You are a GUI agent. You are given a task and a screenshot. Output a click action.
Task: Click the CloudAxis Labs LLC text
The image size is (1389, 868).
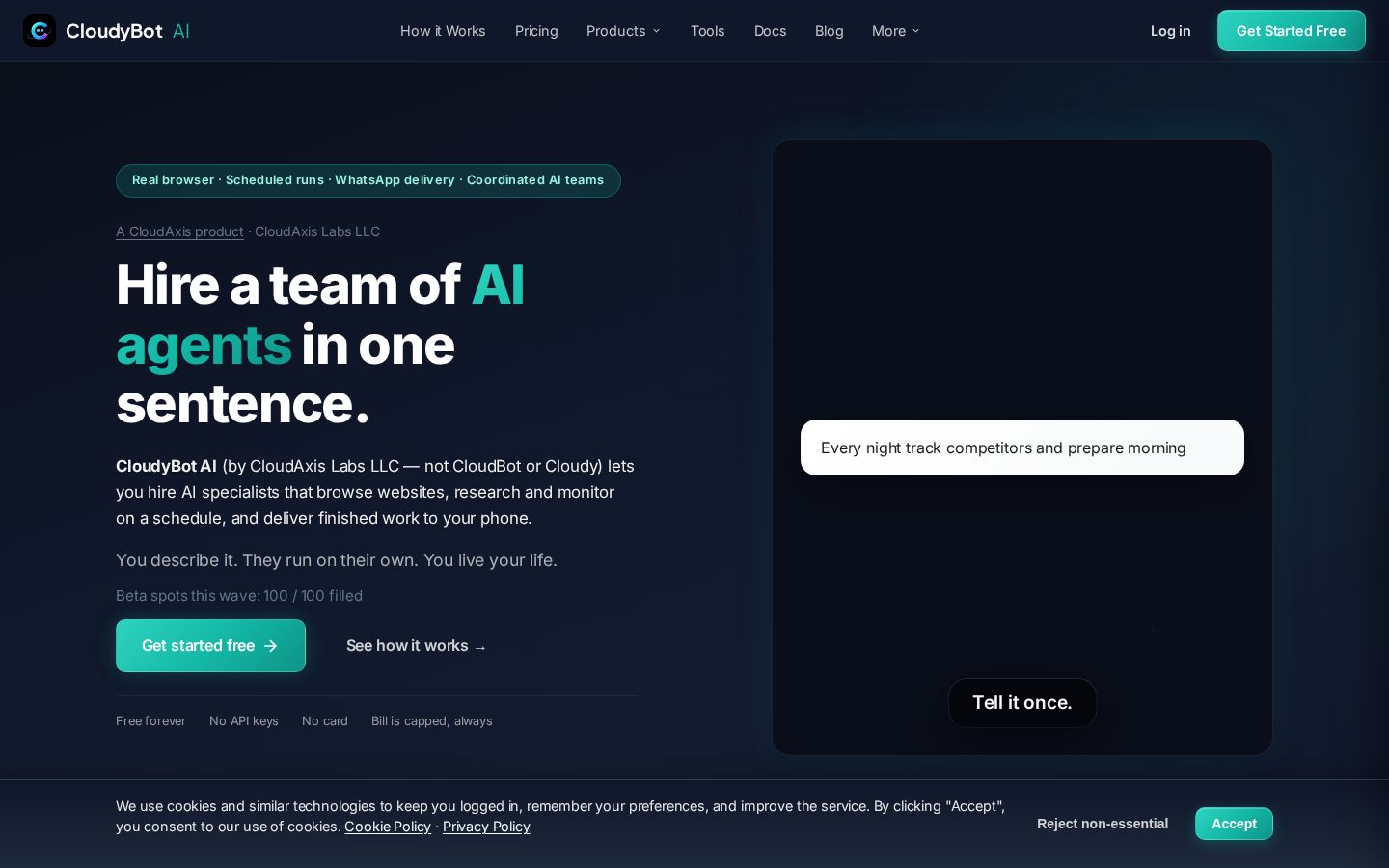click(317, 231)
